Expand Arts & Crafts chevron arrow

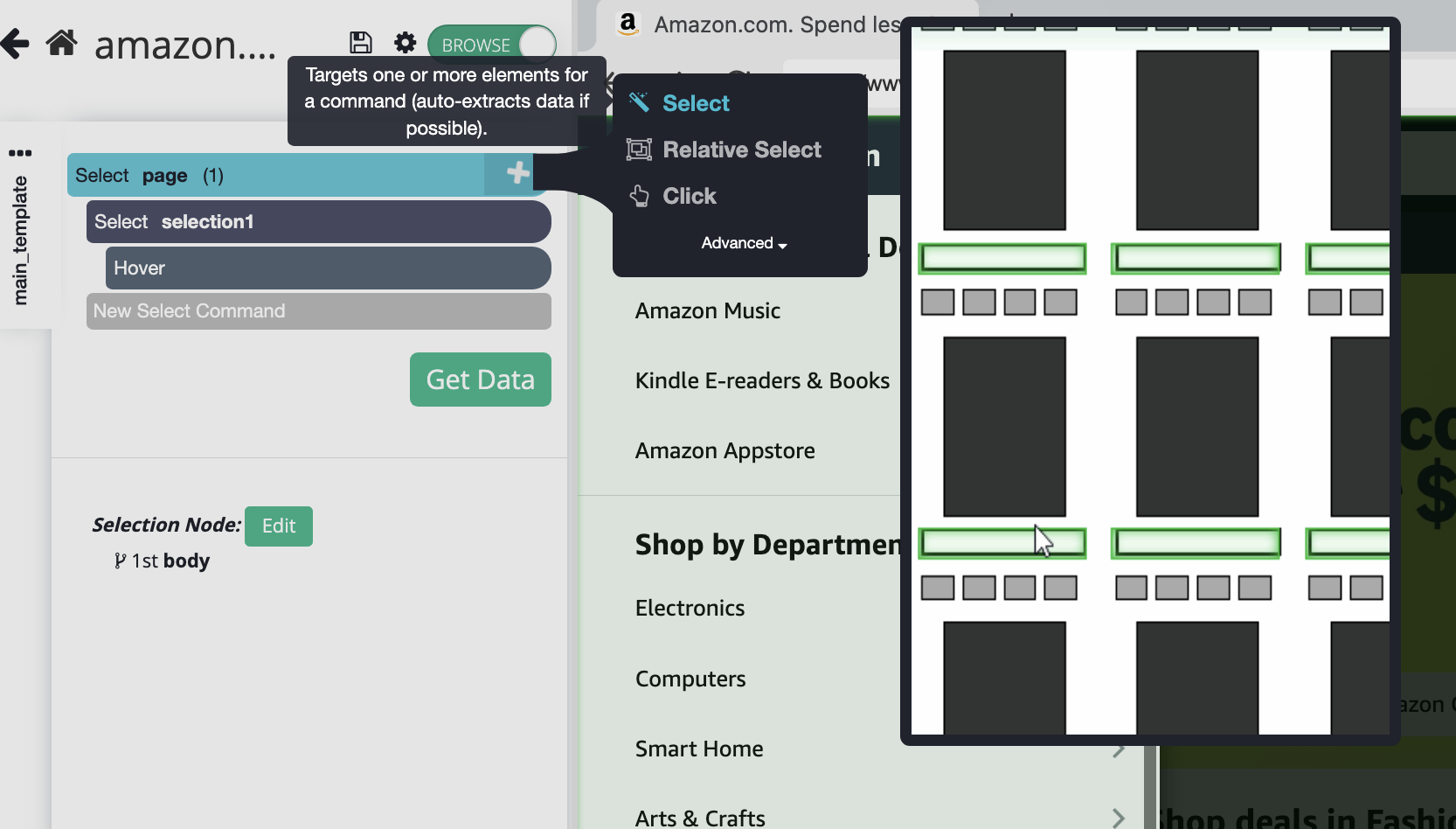(1118, 818)
